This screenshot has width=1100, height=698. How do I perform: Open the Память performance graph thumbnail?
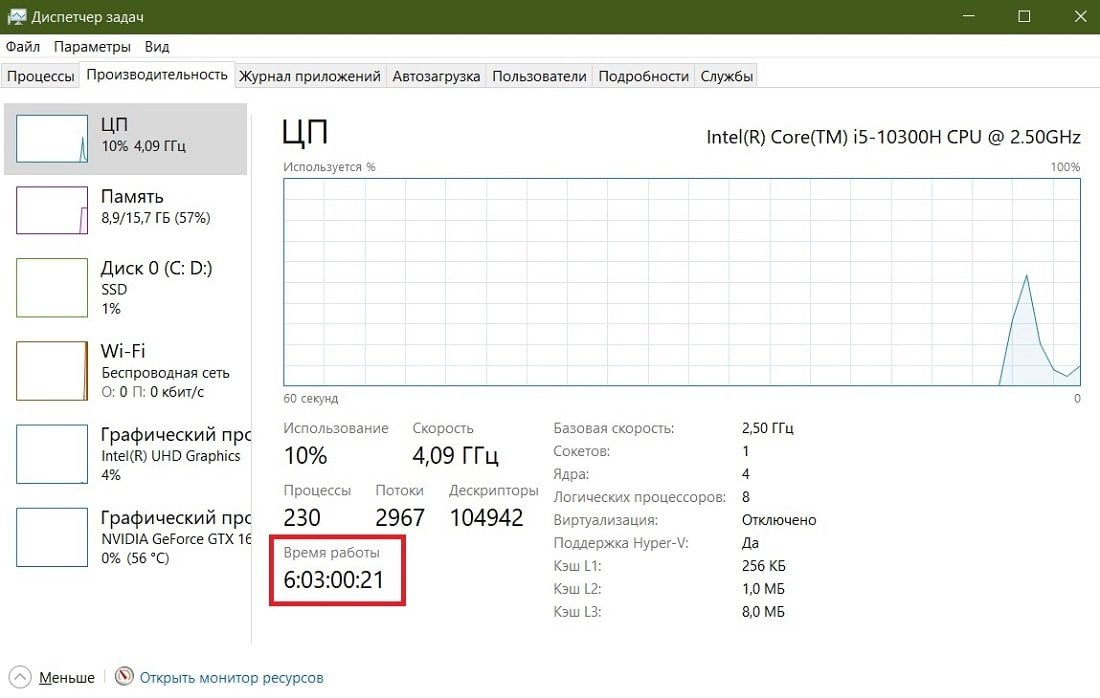point(52,210)
